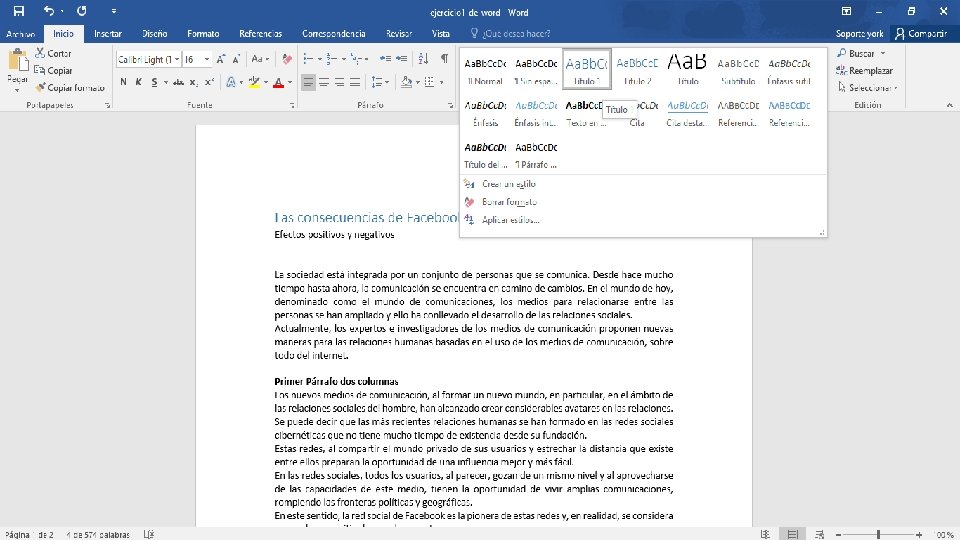Click the Compartir button

click(921, 34)
